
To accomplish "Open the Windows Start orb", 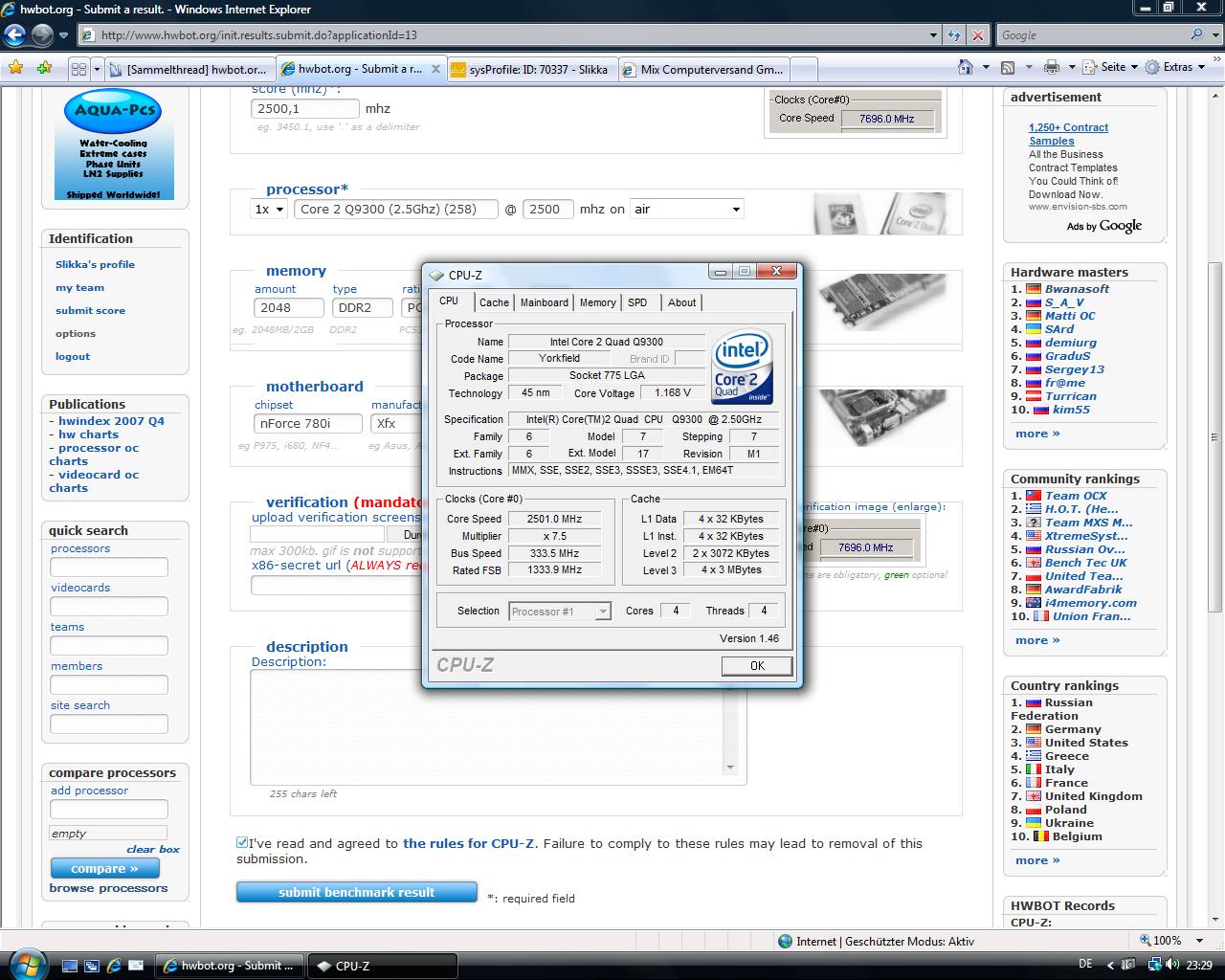I will (x=26, y=964).
